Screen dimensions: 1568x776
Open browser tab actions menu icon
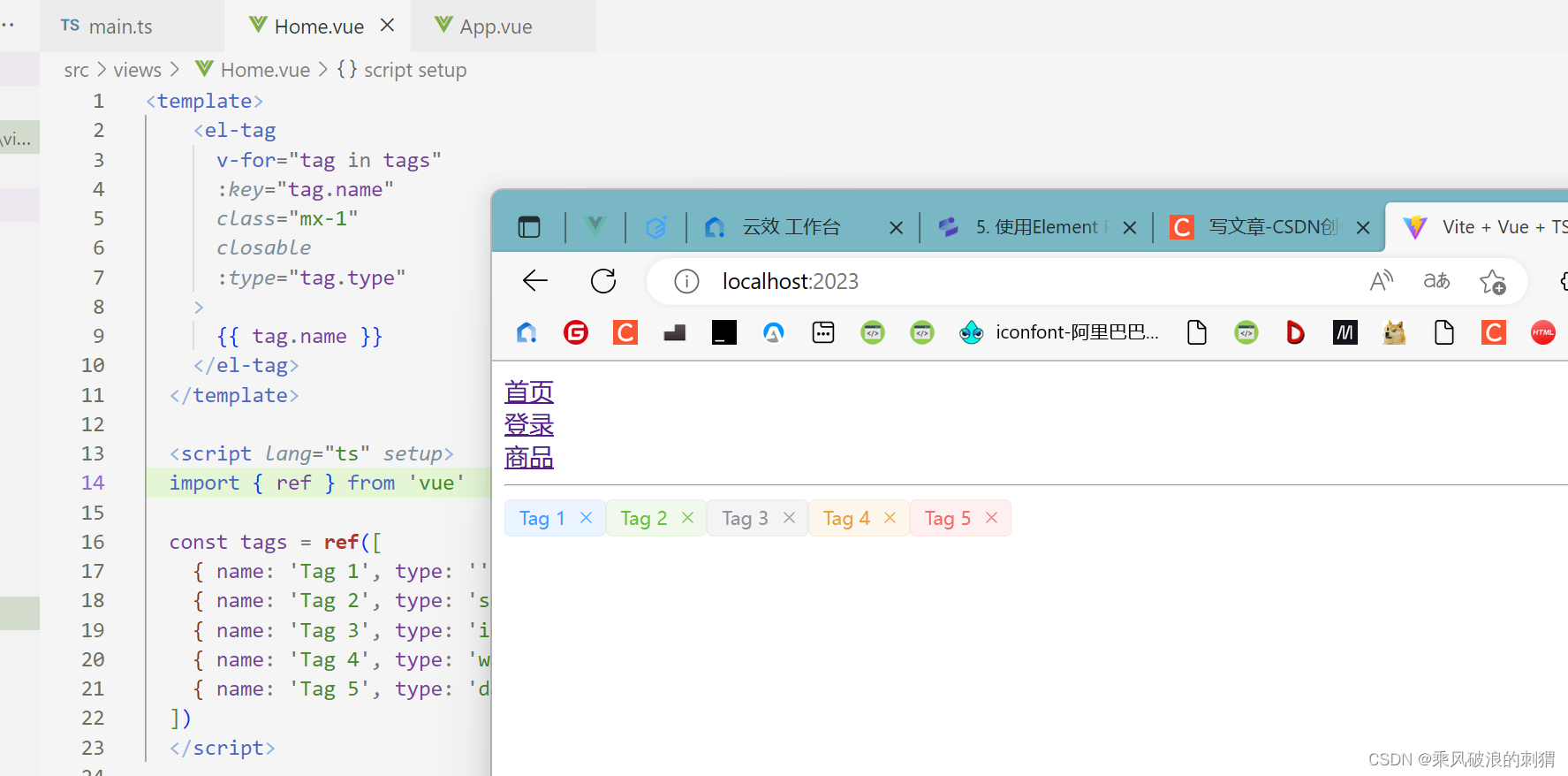[x=529, y=227]
